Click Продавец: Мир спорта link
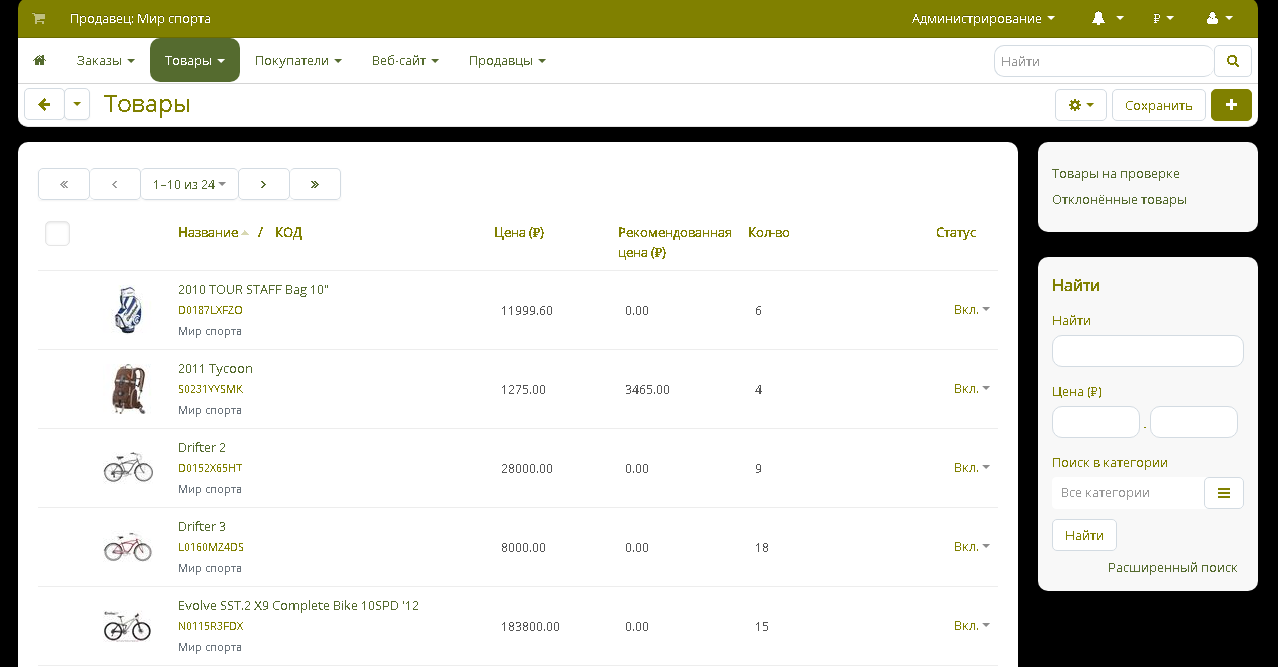This screenshot has height=667, width=1278. 140,18
